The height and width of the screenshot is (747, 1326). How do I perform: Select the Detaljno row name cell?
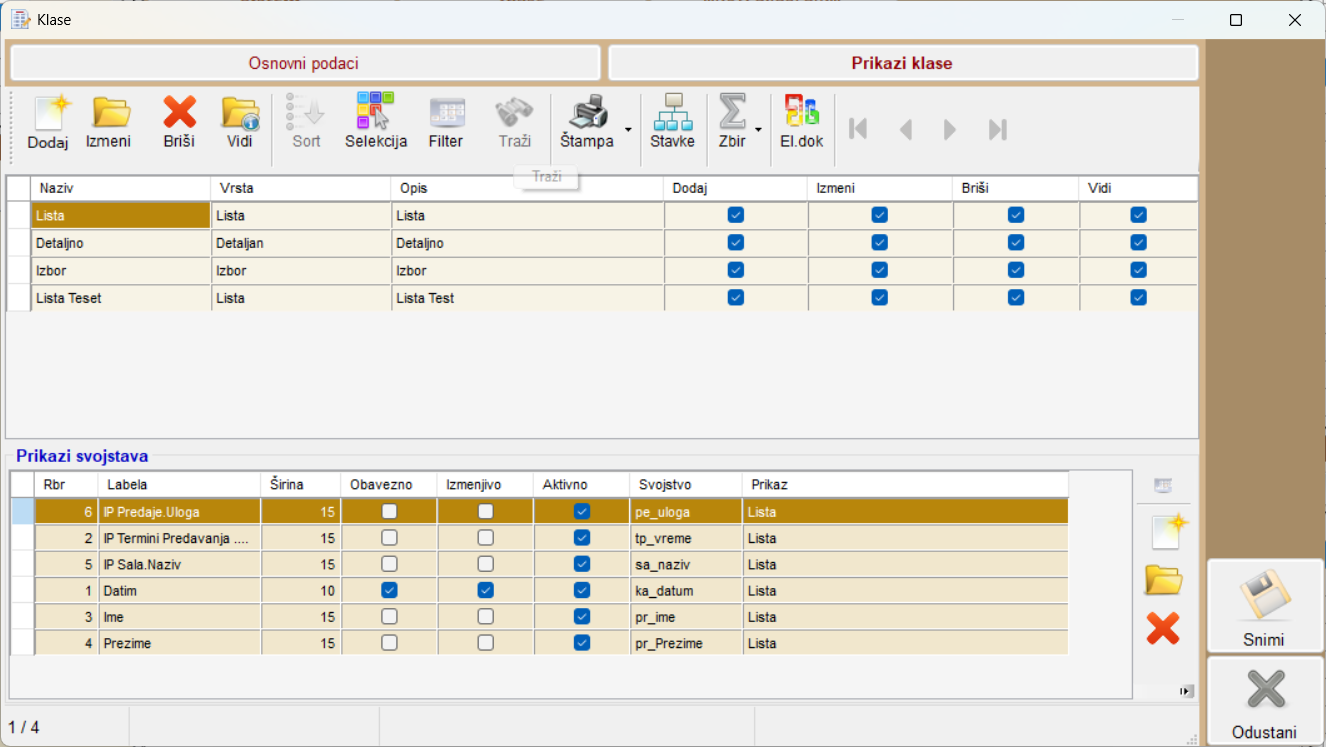click(121, 243)
